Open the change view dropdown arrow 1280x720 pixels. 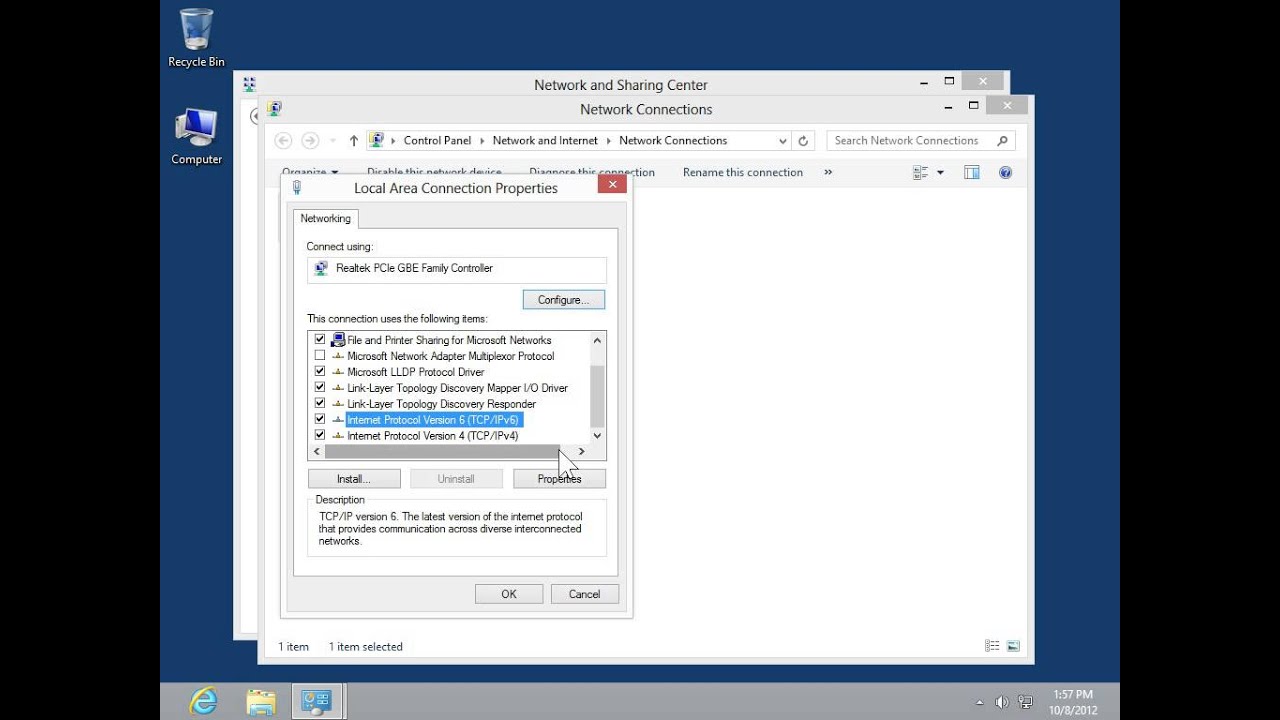pos(940,173)
